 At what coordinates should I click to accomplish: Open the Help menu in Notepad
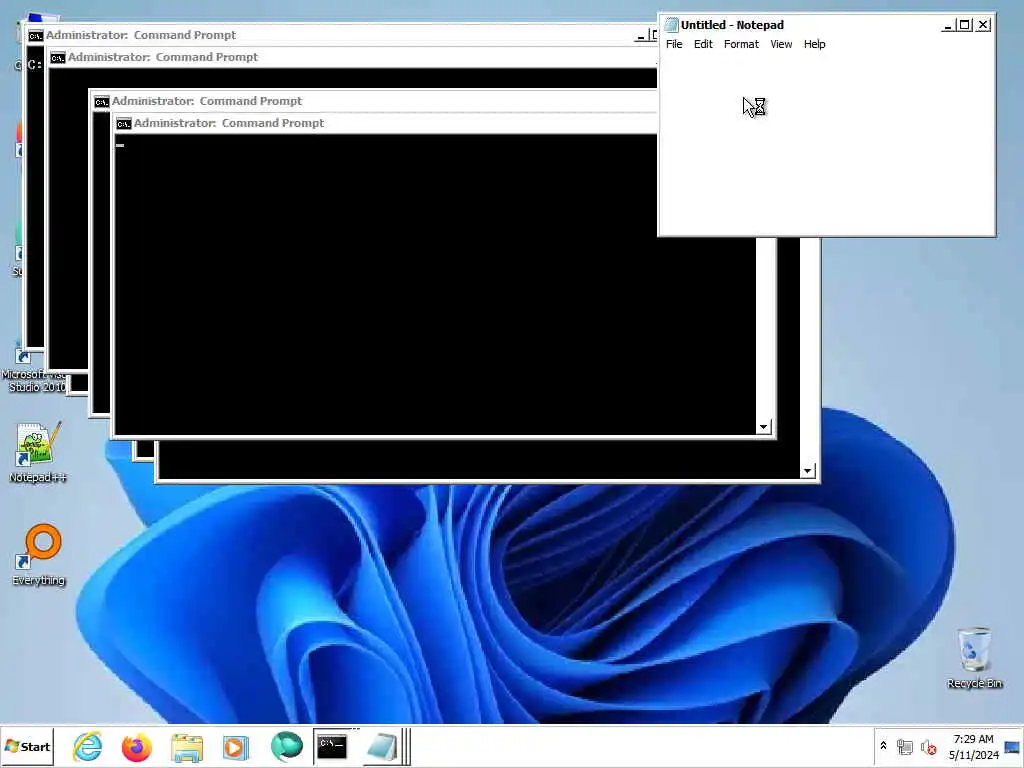(814, 44)
